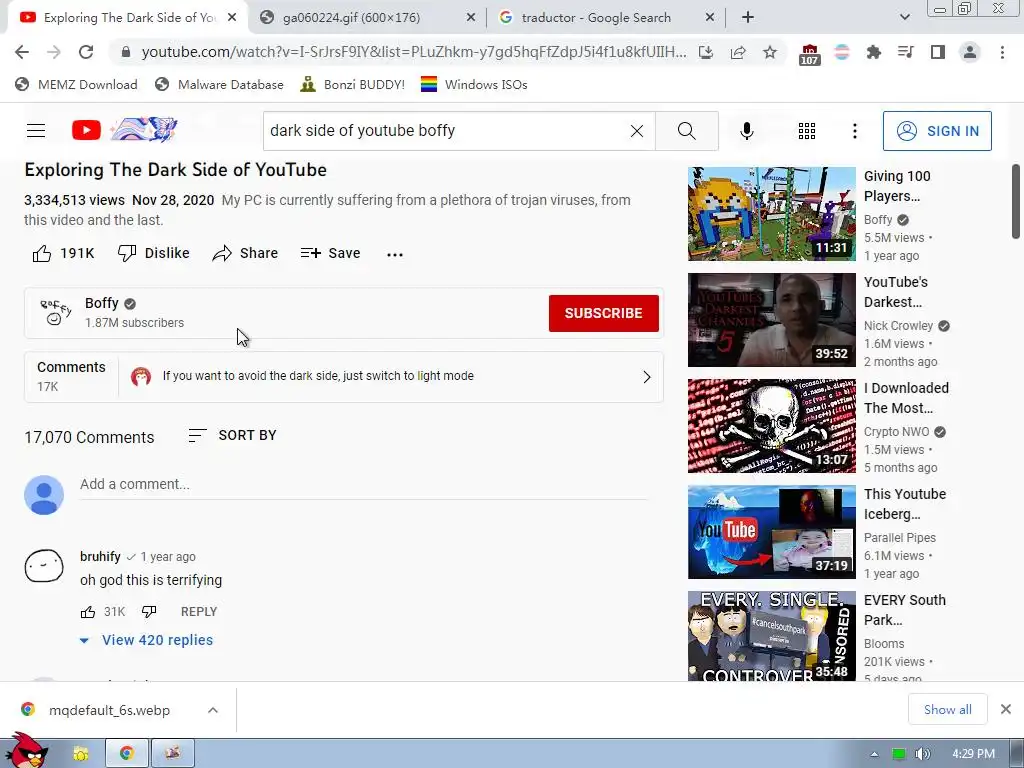
Task: Open EVERY South Park video thumbnail
Action: point(771,636)
